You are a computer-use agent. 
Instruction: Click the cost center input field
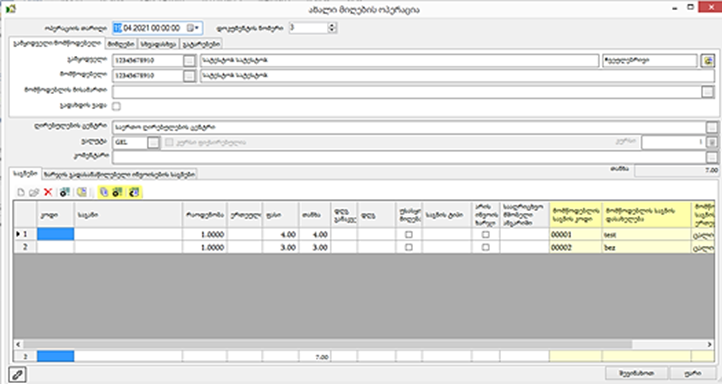pos(409,127)
